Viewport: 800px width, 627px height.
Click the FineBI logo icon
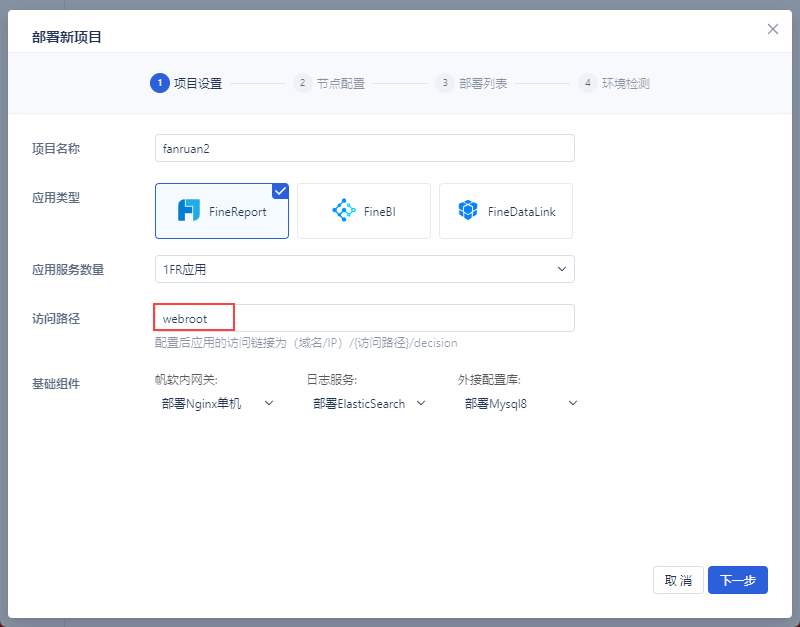click(344, 210)
